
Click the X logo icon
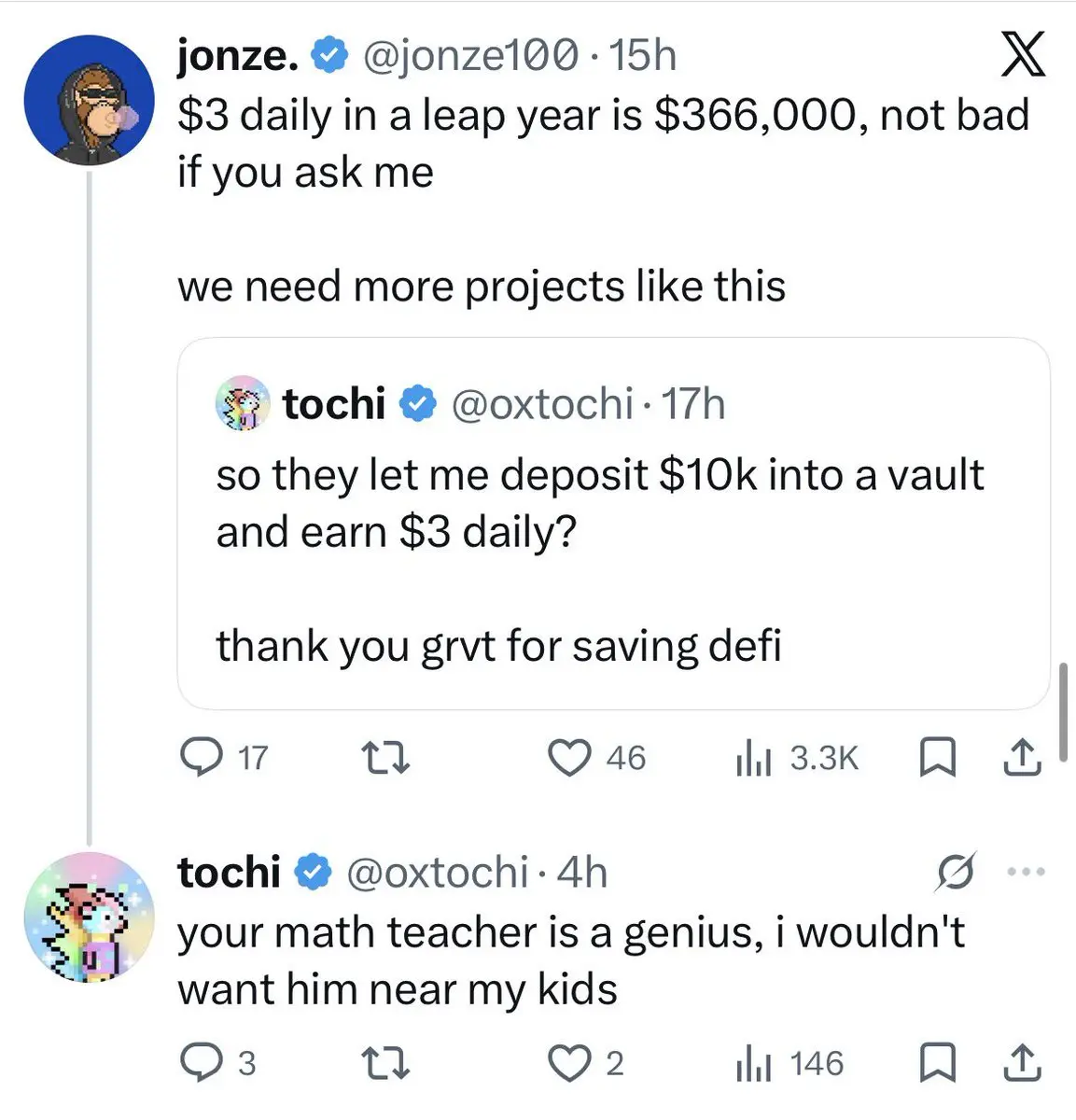[1023, 54]
